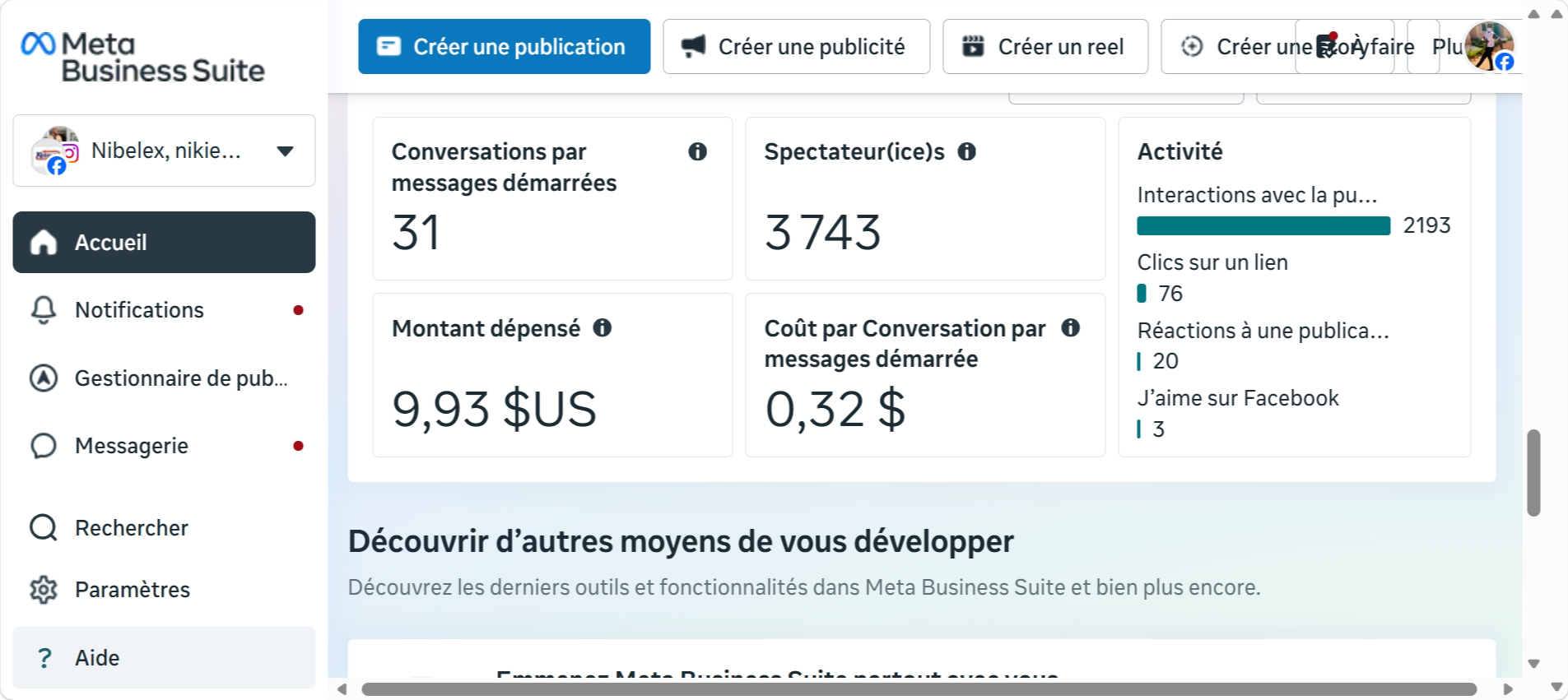Click the scroll down arrow on right
Image resolution: width=1568 pixels, height=700 pixels.
[1533, 663]
